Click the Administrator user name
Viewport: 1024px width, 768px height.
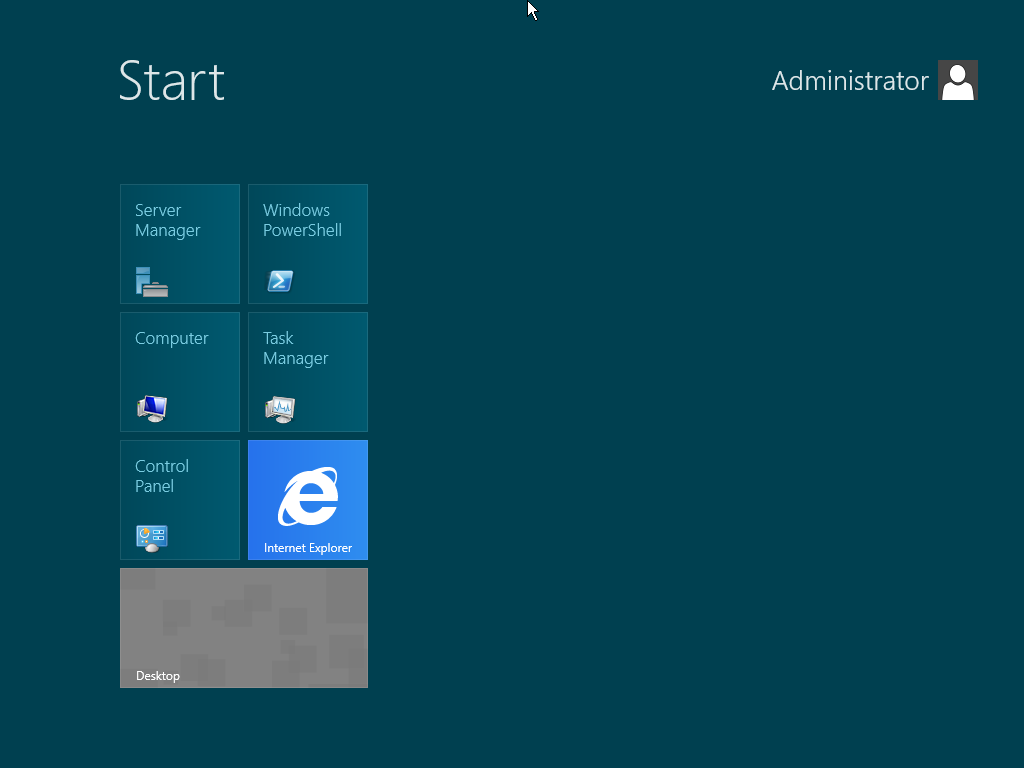(850, 81)
